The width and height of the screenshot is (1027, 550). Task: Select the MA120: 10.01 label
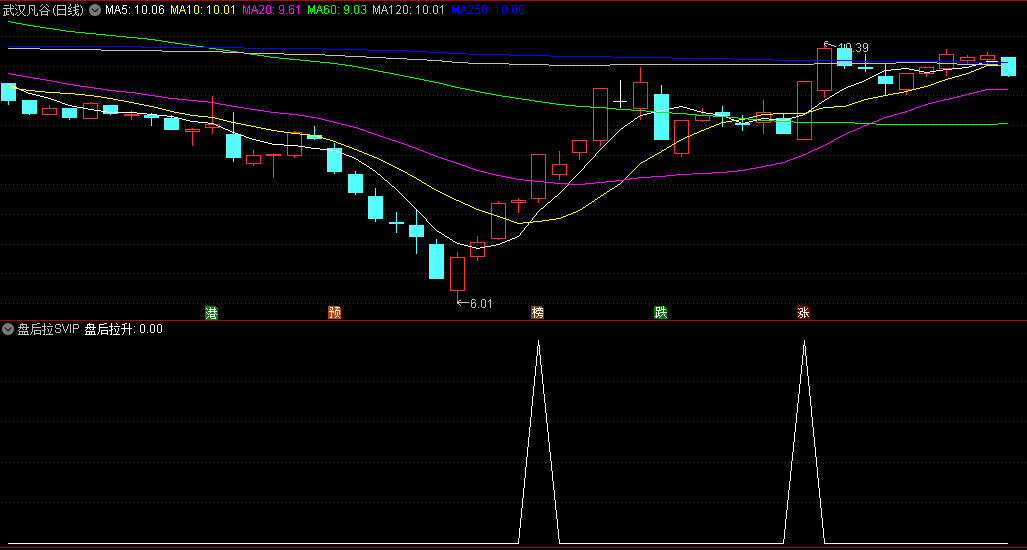pos(408,10)
